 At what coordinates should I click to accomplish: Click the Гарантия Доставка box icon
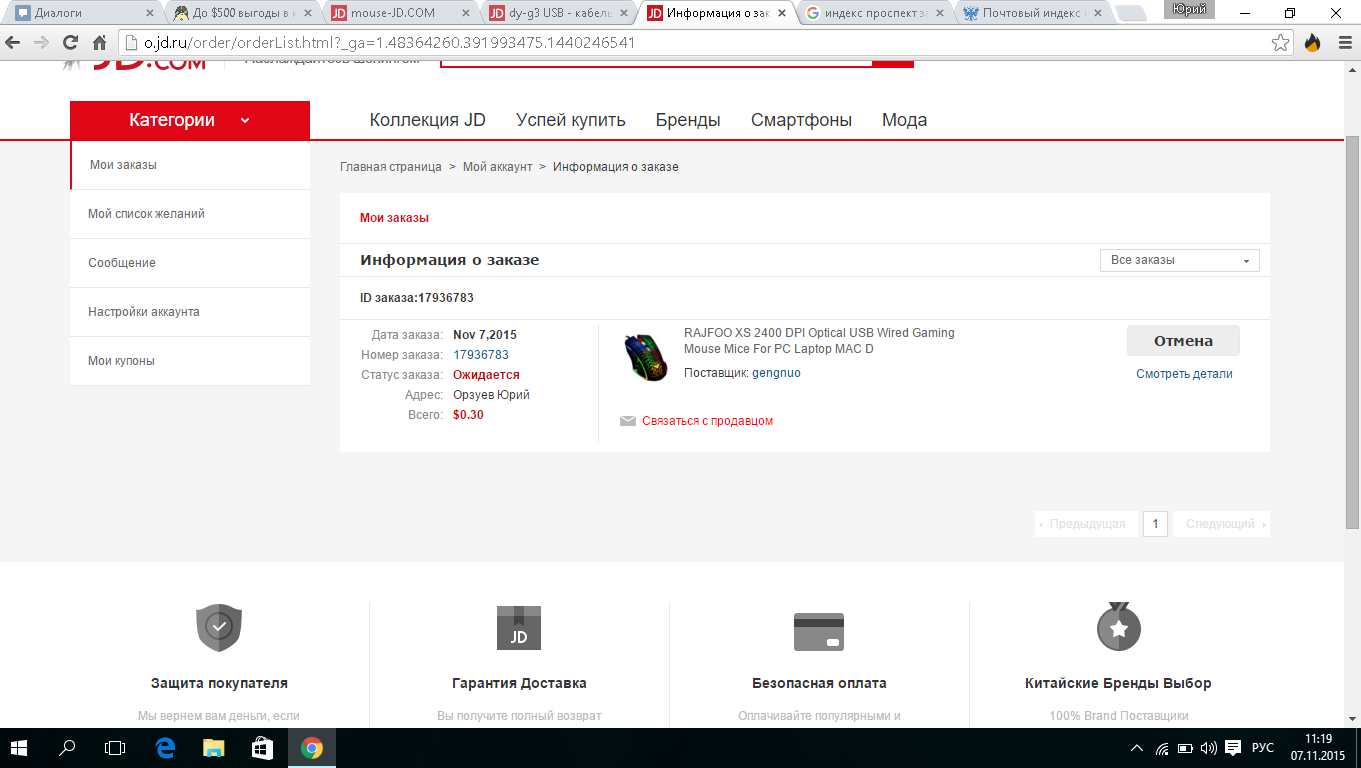[519, 628]
